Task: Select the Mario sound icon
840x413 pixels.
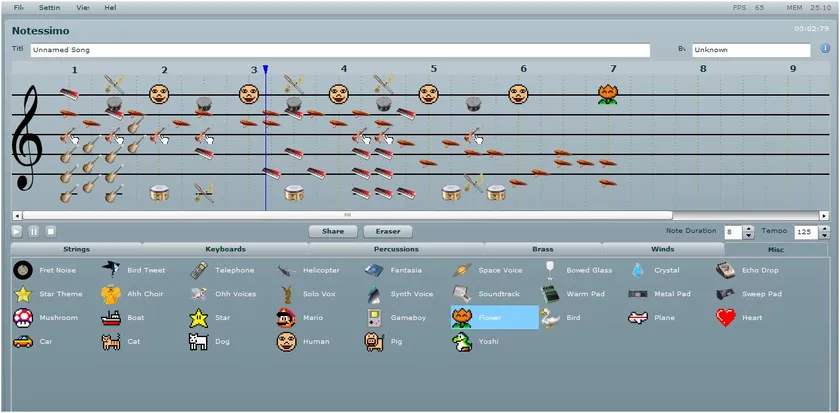Action: point(286,318)
